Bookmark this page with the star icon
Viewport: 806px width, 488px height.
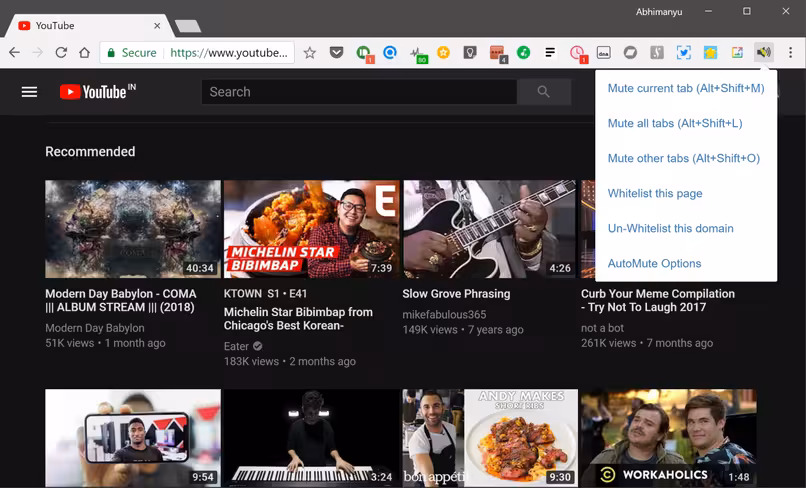pos(309,52)
